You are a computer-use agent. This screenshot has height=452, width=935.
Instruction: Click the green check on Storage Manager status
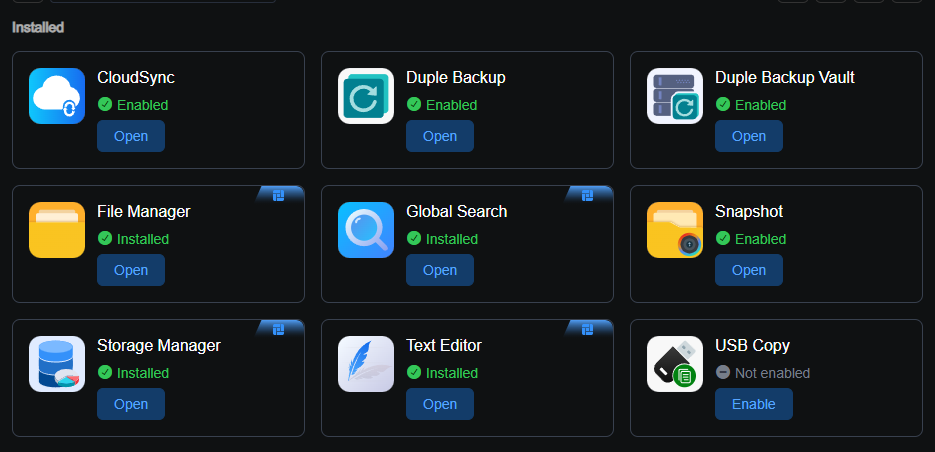point(105,373)
